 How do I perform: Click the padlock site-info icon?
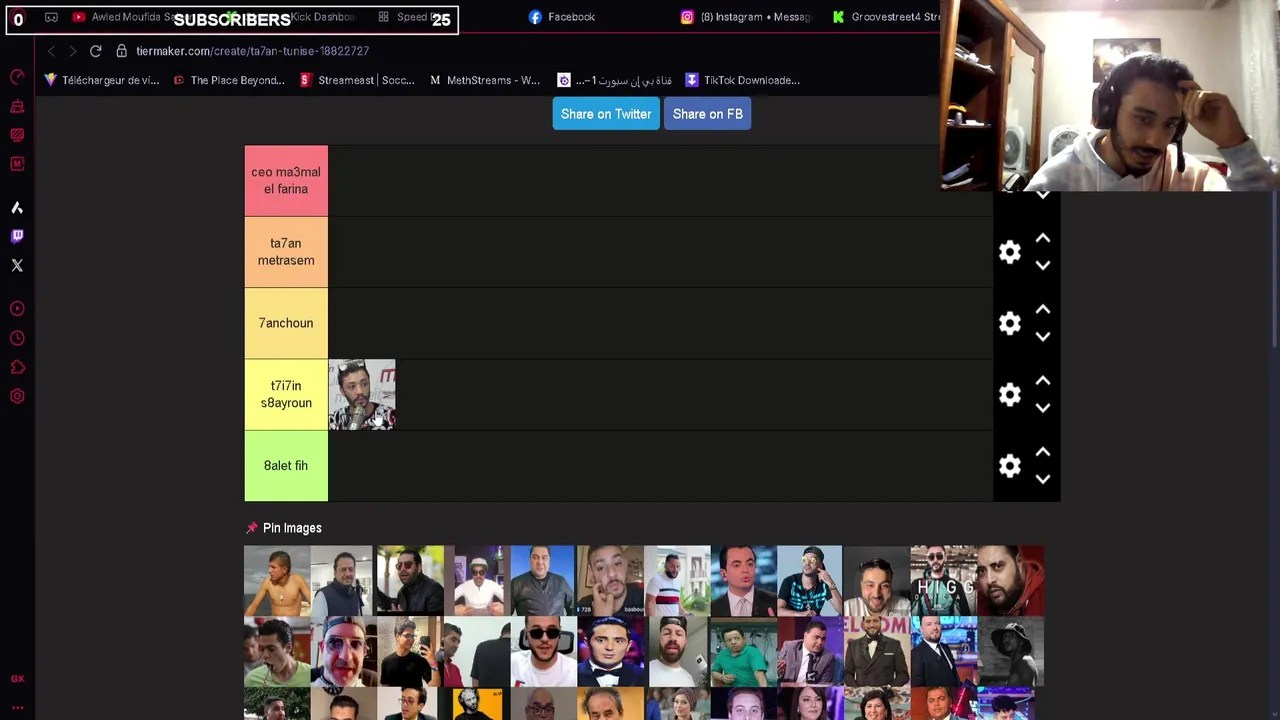pyautogui.click(x=121, y=51)
